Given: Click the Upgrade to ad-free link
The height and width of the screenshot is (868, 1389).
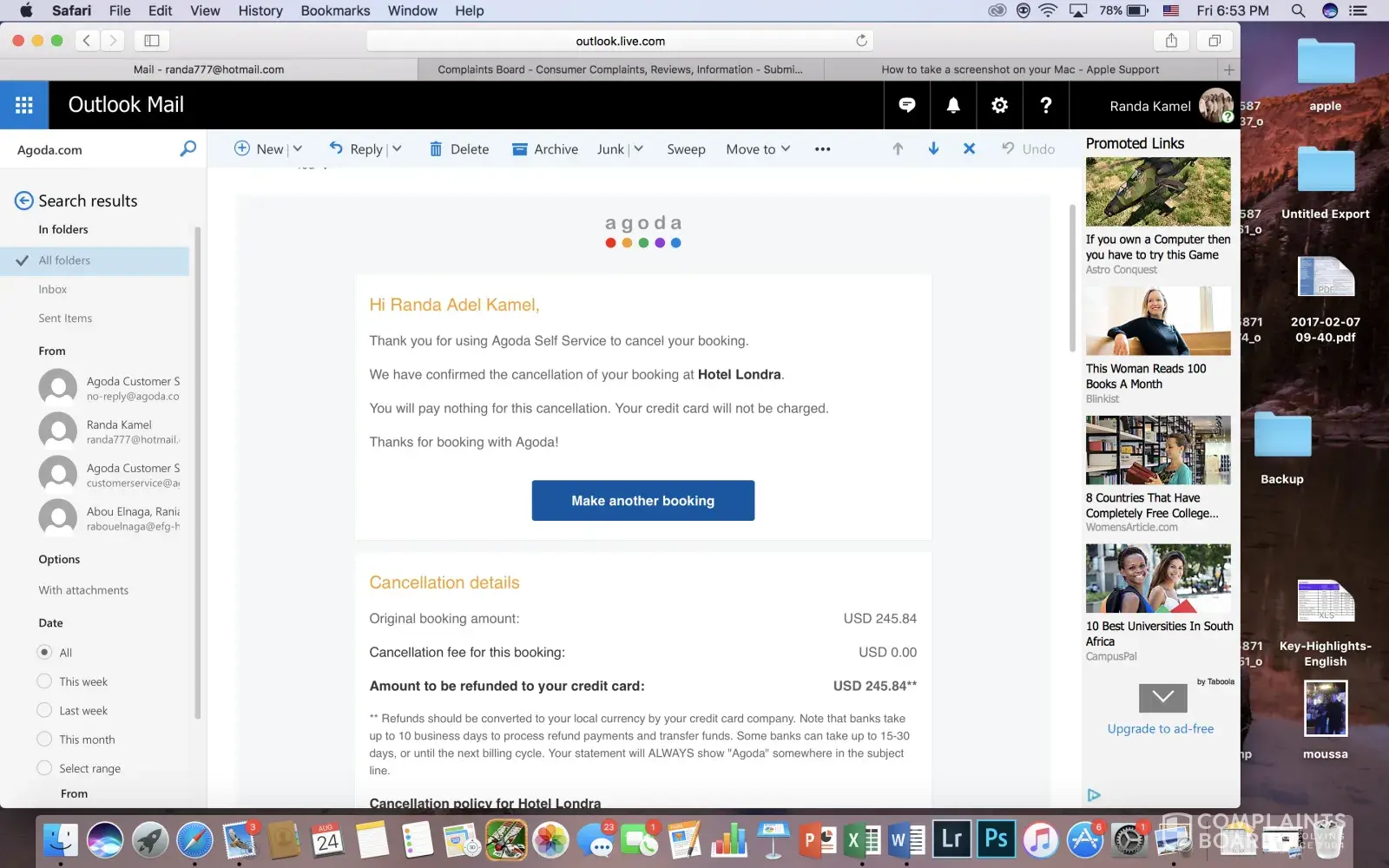Looking at the screenshot, I should pyautogui.click(x=1160, y=729).
